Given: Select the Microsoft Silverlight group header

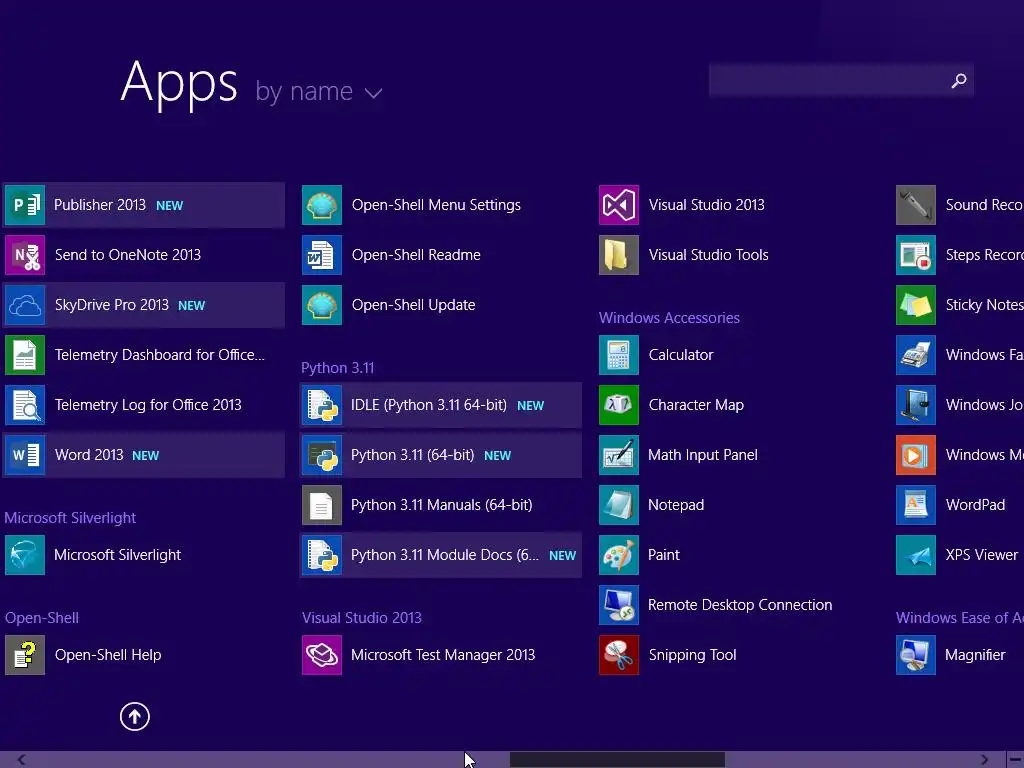Looking at the screenshot, I should click(x=71, y=518).
